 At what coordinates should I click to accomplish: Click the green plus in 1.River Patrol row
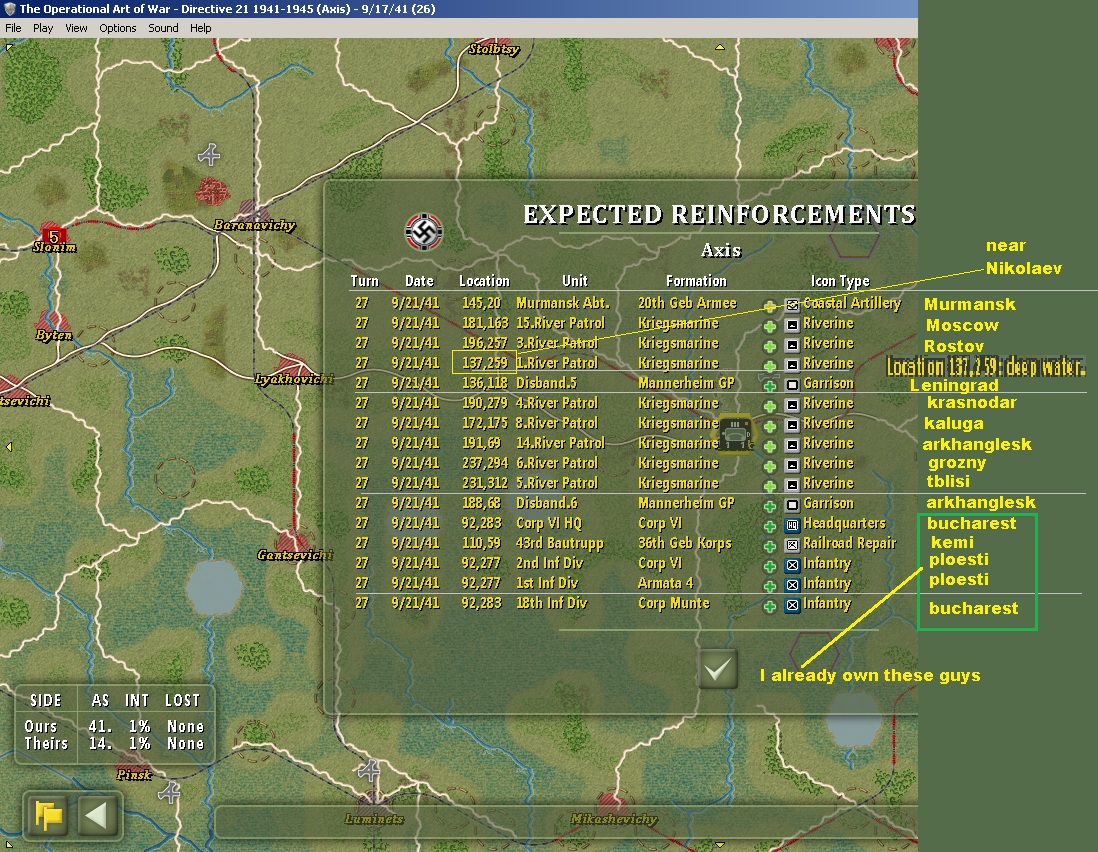pos(770,366)
